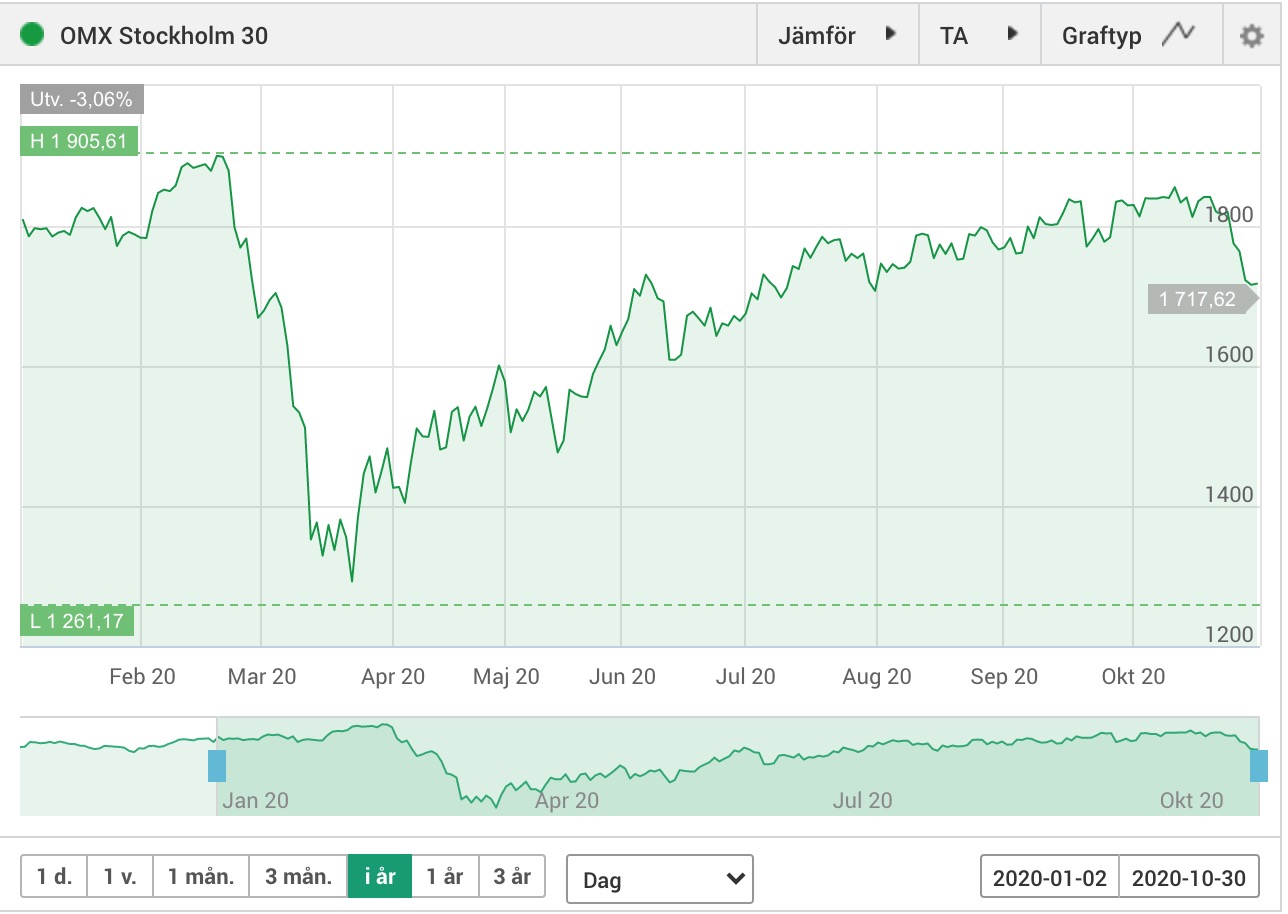Image resolution: width=1288 pixels, height=914 pixels.
Task: Click the Apr 20 axis label on main chart
Action: (393, 677)
